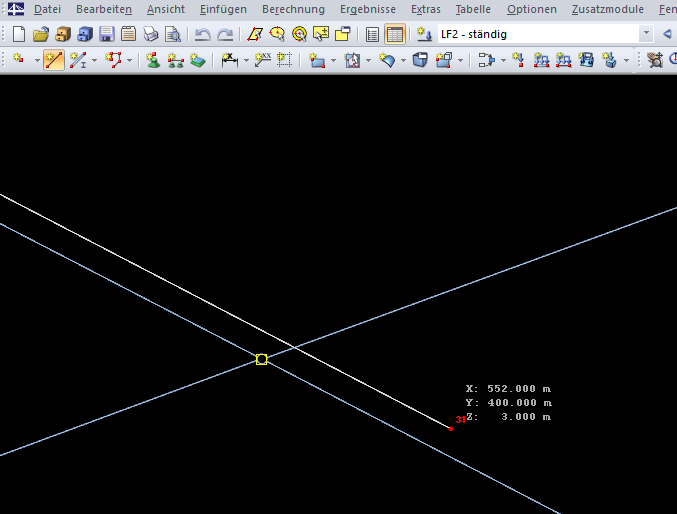677x514 pixels.
Task: Create a new curved surface
Action: click(x=387, y=60)
